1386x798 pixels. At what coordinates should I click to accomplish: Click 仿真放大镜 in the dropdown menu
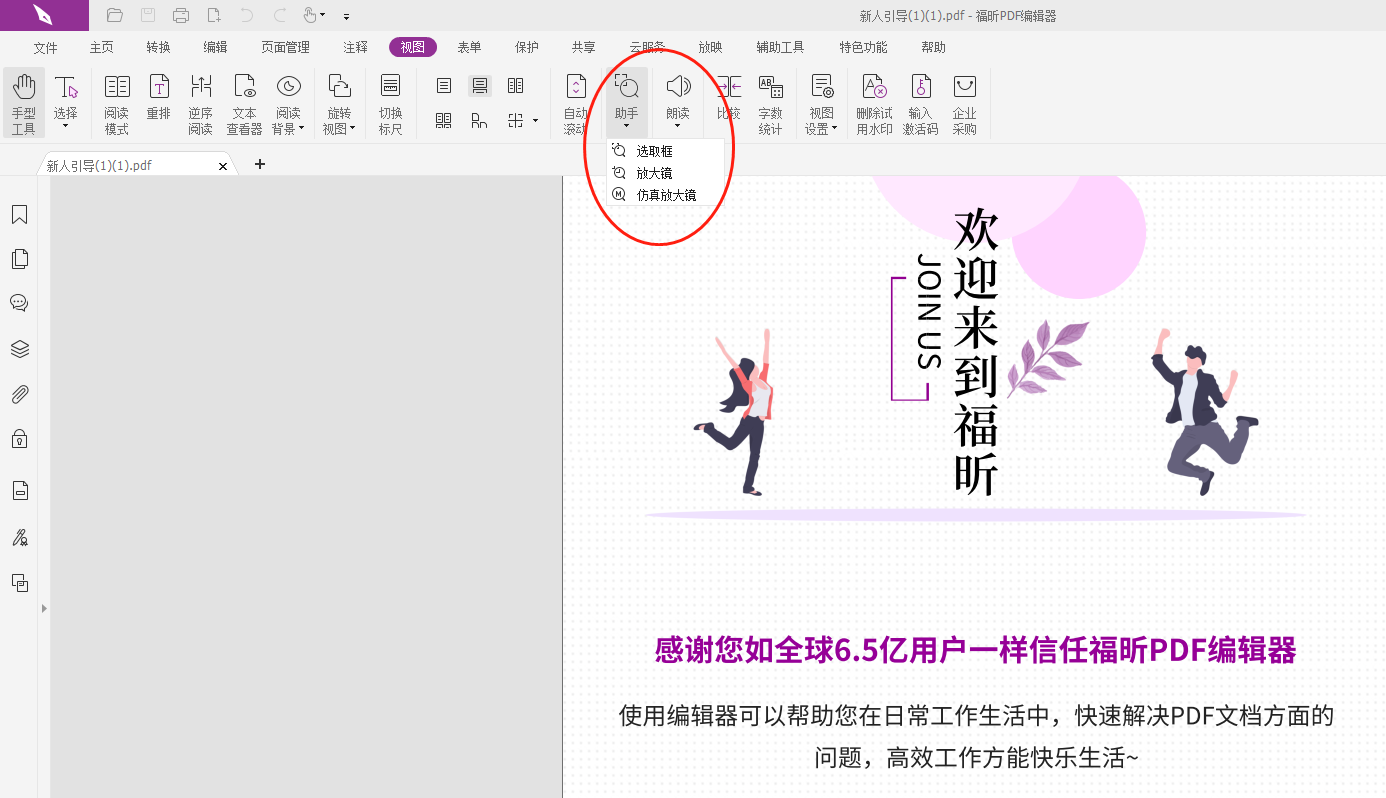tap(668, 194)
